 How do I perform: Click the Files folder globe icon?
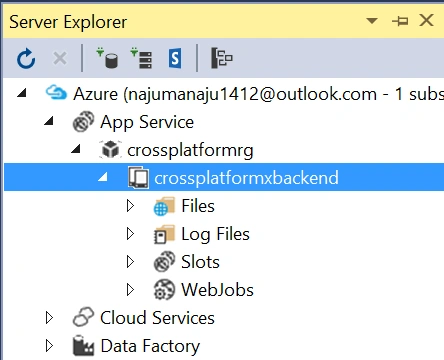(164, 206)
